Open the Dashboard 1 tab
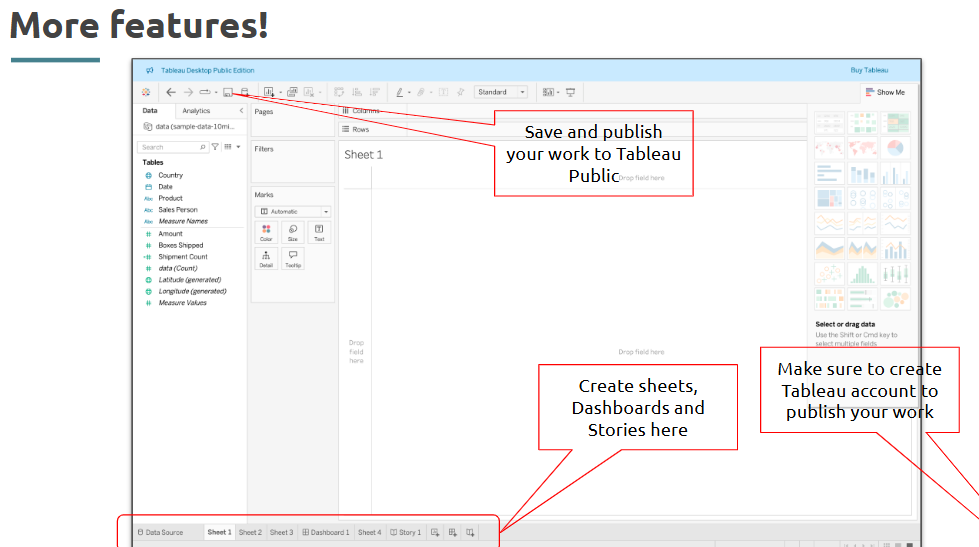The width and height of the screenshot is (979, 547). [326, 533]
